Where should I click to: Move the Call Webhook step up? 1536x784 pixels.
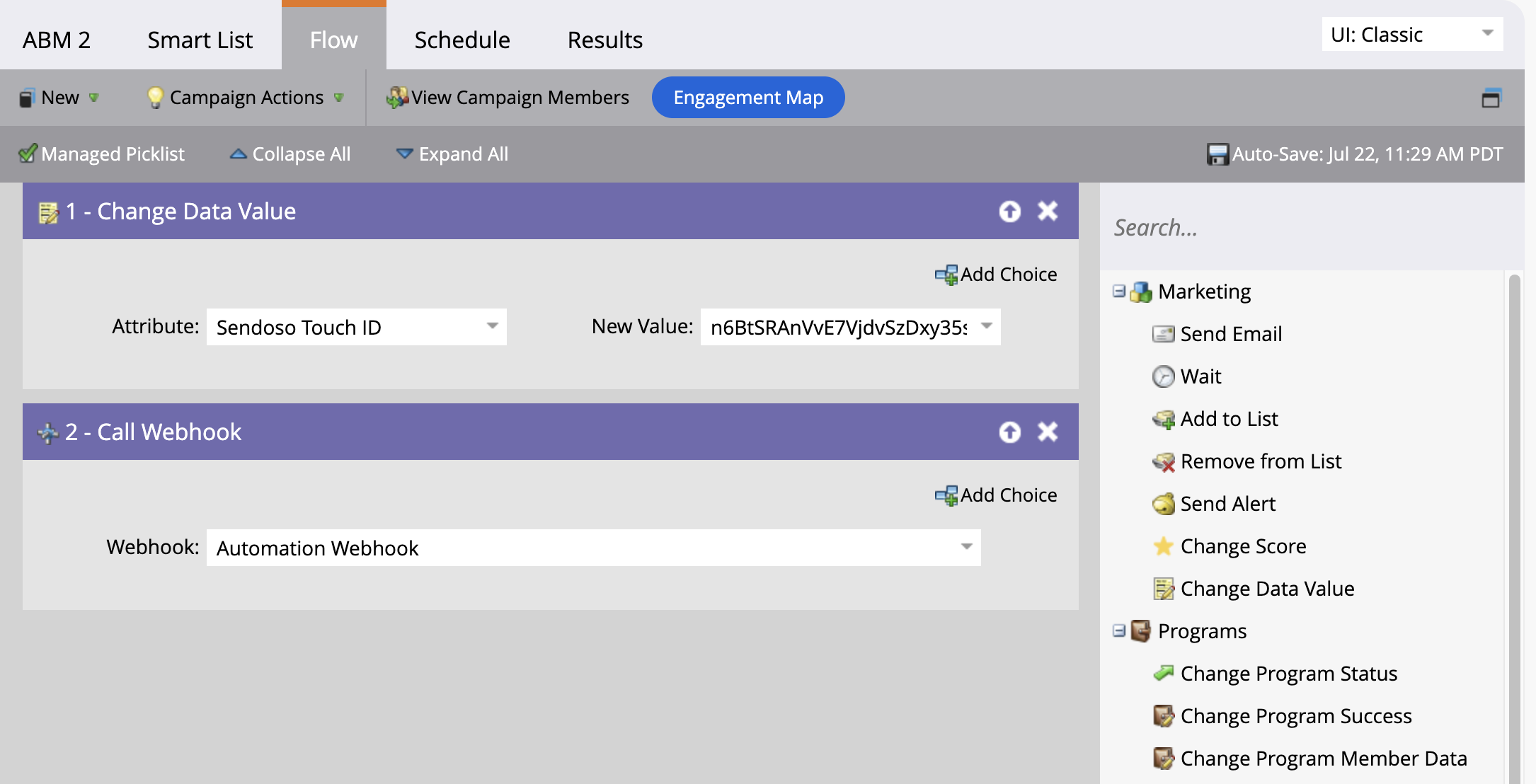[1010, 432]
